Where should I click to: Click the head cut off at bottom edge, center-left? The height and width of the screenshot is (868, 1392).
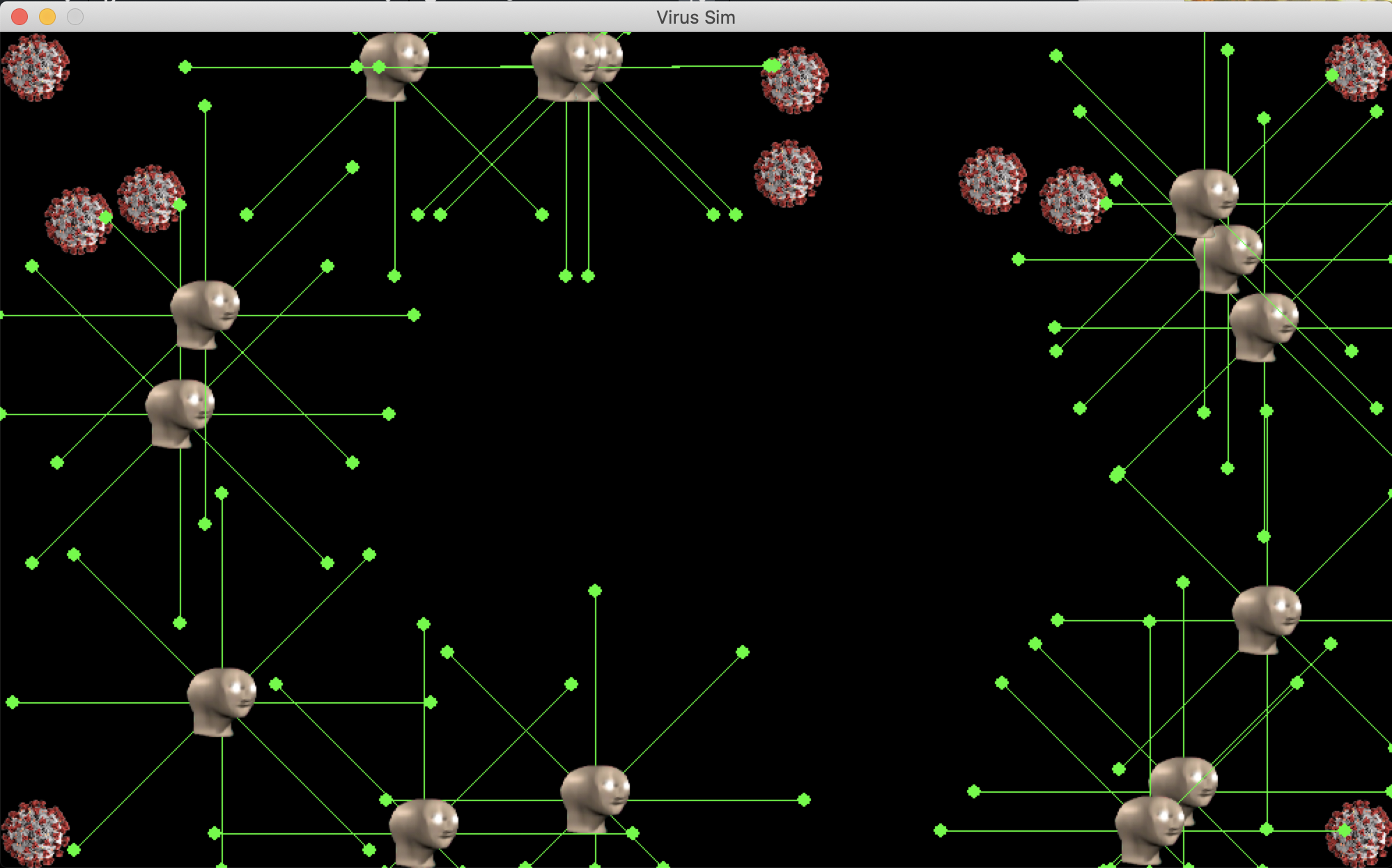pyautogui.click(x=424, y=832)
